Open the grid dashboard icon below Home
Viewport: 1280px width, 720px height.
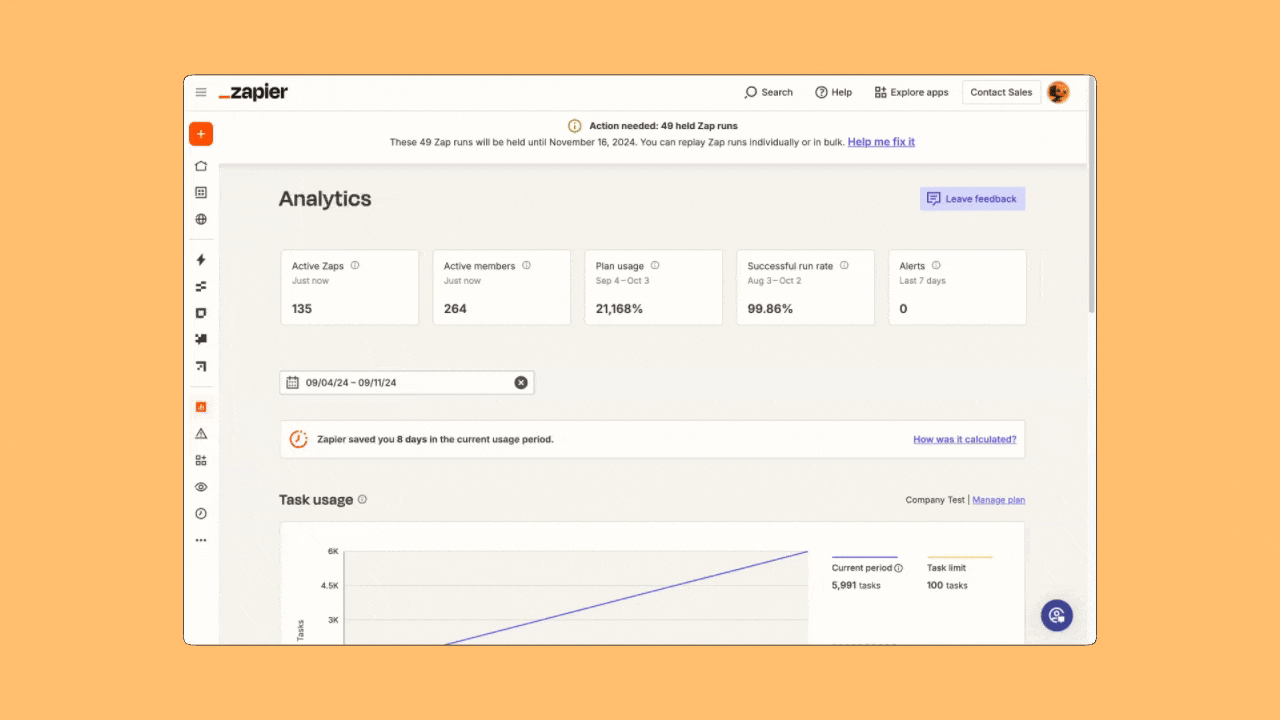click(x=201, y=192)
